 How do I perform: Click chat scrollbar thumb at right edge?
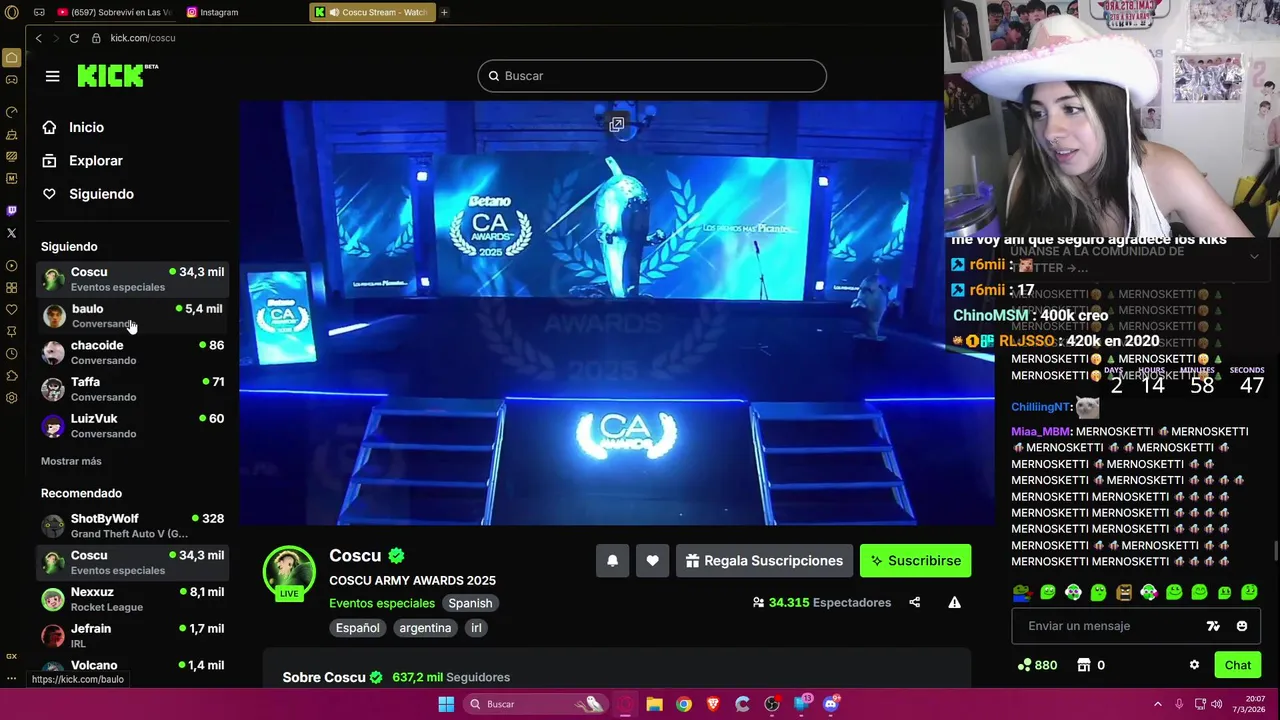[x=1274, y=552]
